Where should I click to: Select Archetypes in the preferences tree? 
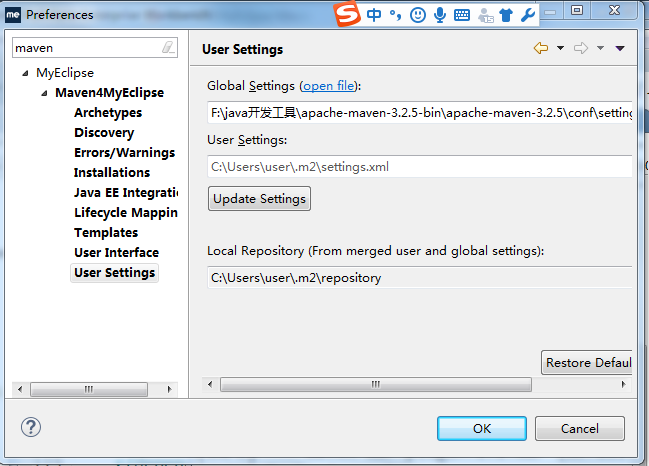pyautogui.click(x=108, y=113)
